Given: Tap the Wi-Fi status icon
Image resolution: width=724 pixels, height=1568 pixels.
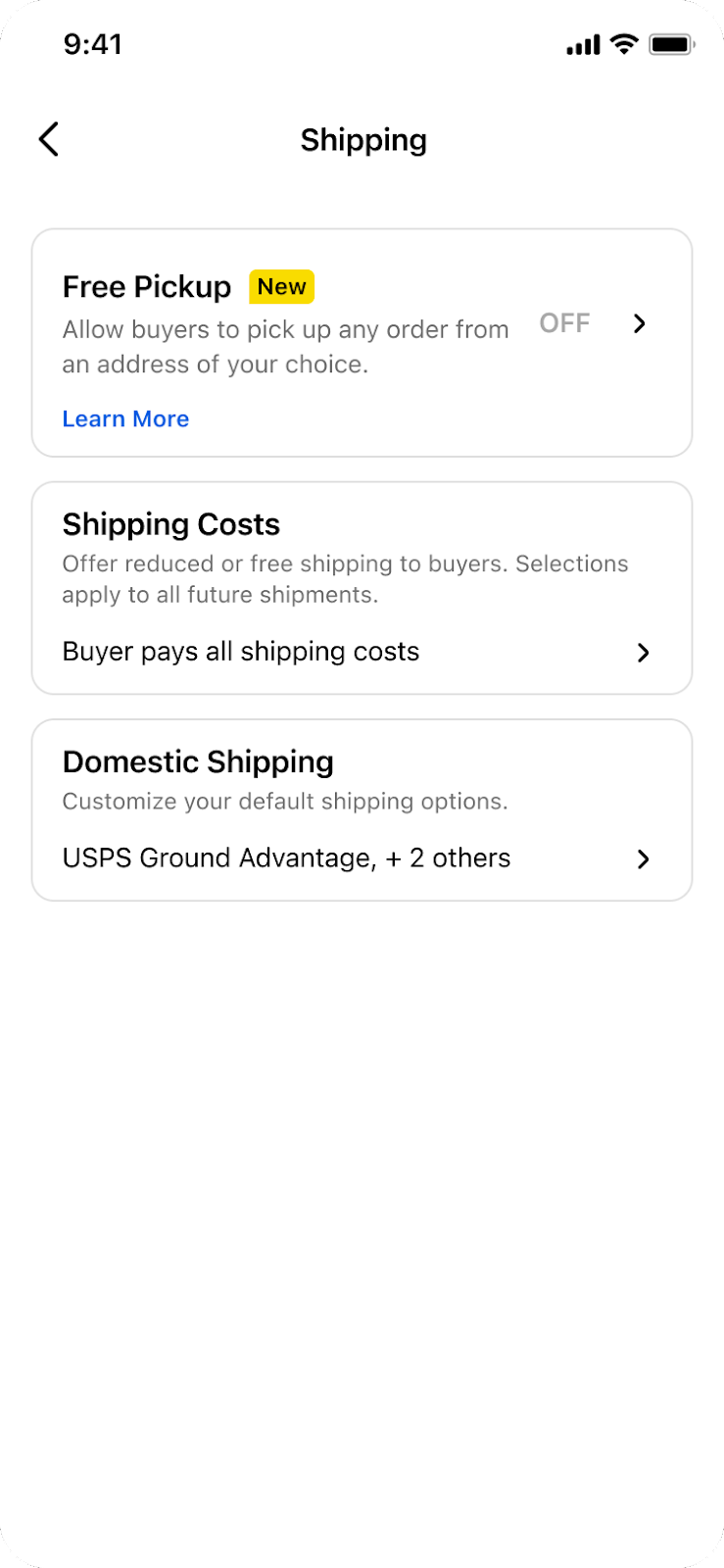Looking at the screenshot, I should pyautogui.click(x=624, y=44).
